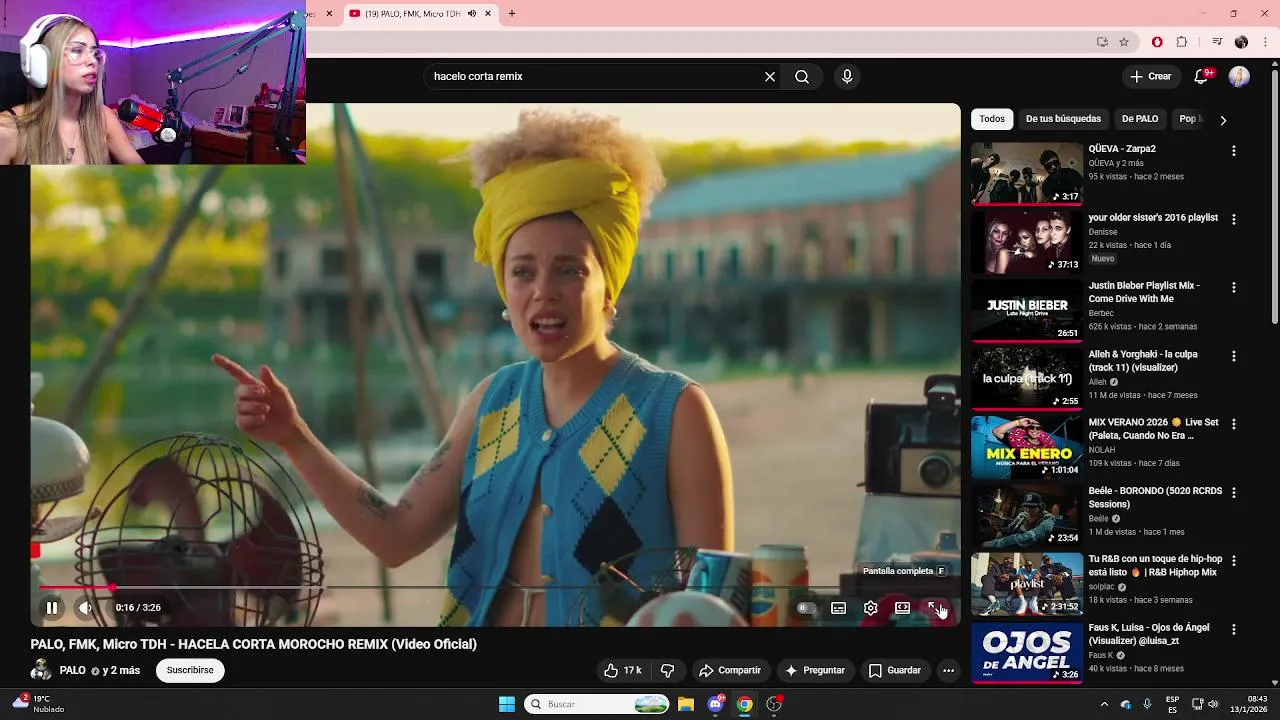Bookmark this page with the star icon
Screen dimensions: 1280x720
pyautogui.click(x=1124, y=42)
